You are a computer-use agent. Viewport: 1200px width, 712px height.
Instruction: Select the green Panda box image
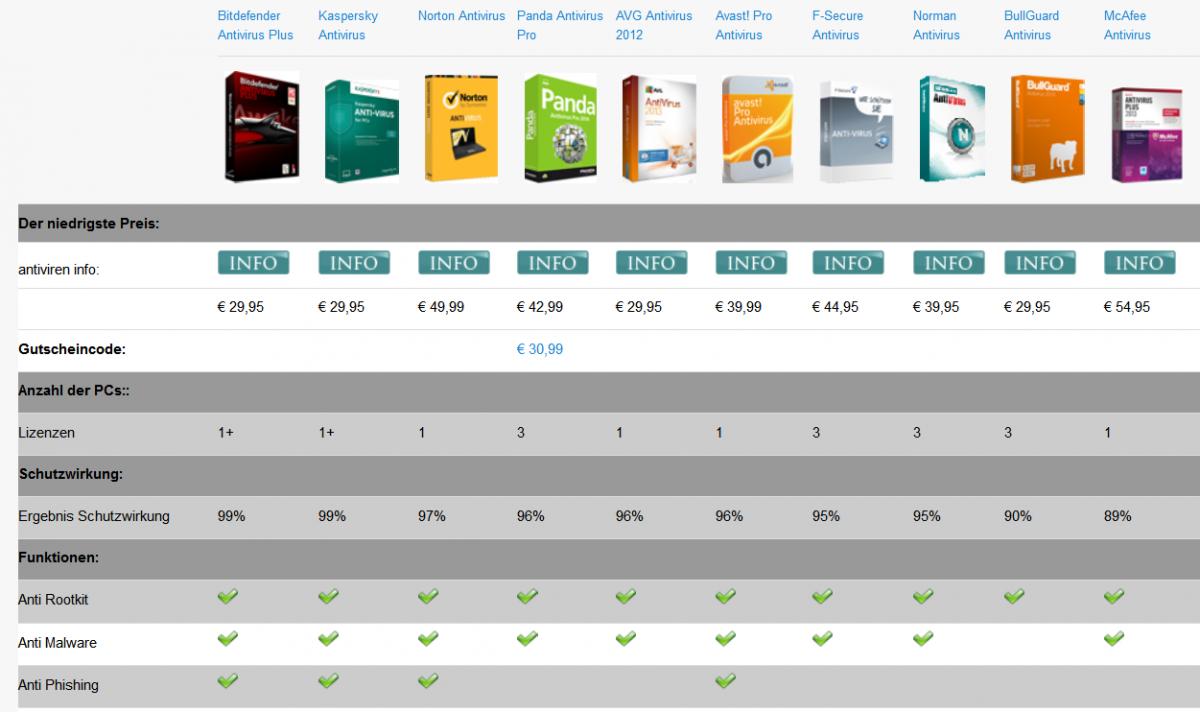click(560, 128)
